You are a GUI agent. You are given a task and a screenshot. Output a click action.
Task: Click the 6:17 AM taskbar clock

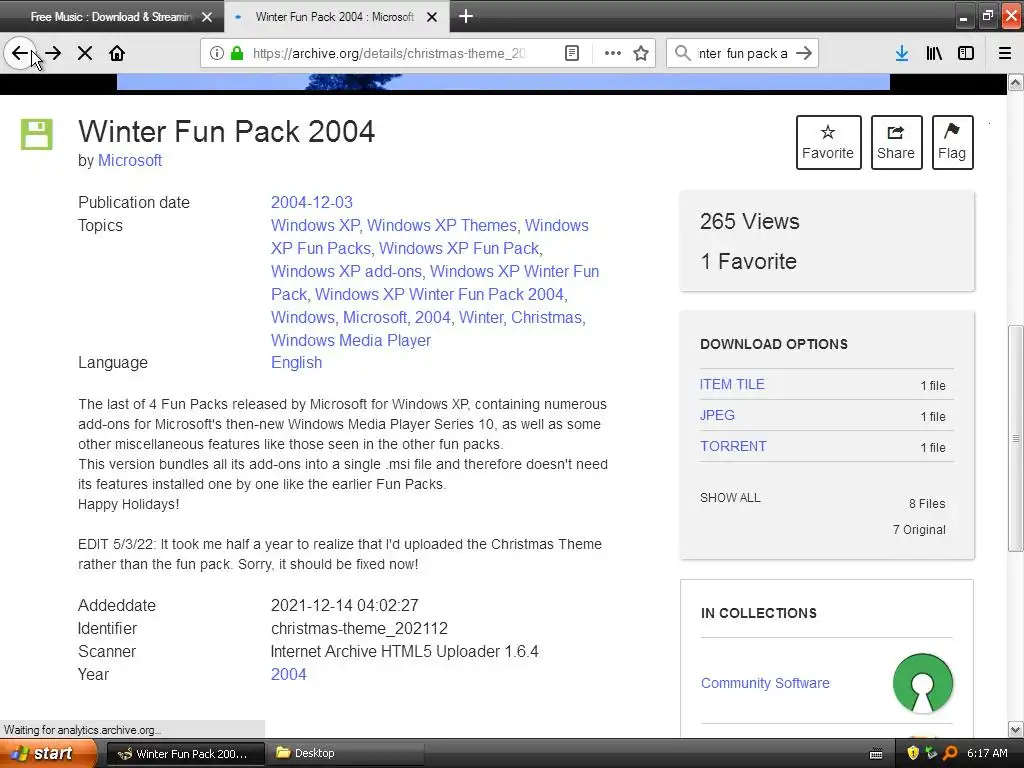click(x=987, y=754)
